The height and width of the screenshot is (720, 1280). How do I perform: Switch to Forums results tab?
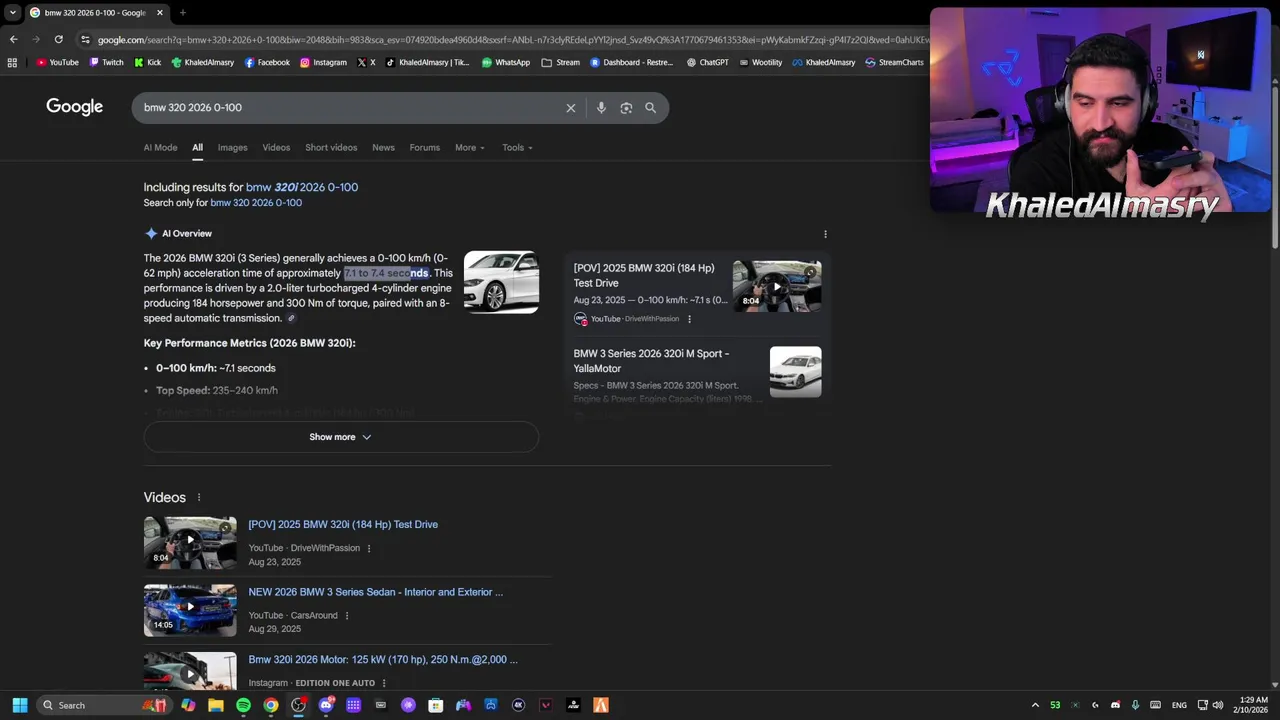tap(424, 147)
